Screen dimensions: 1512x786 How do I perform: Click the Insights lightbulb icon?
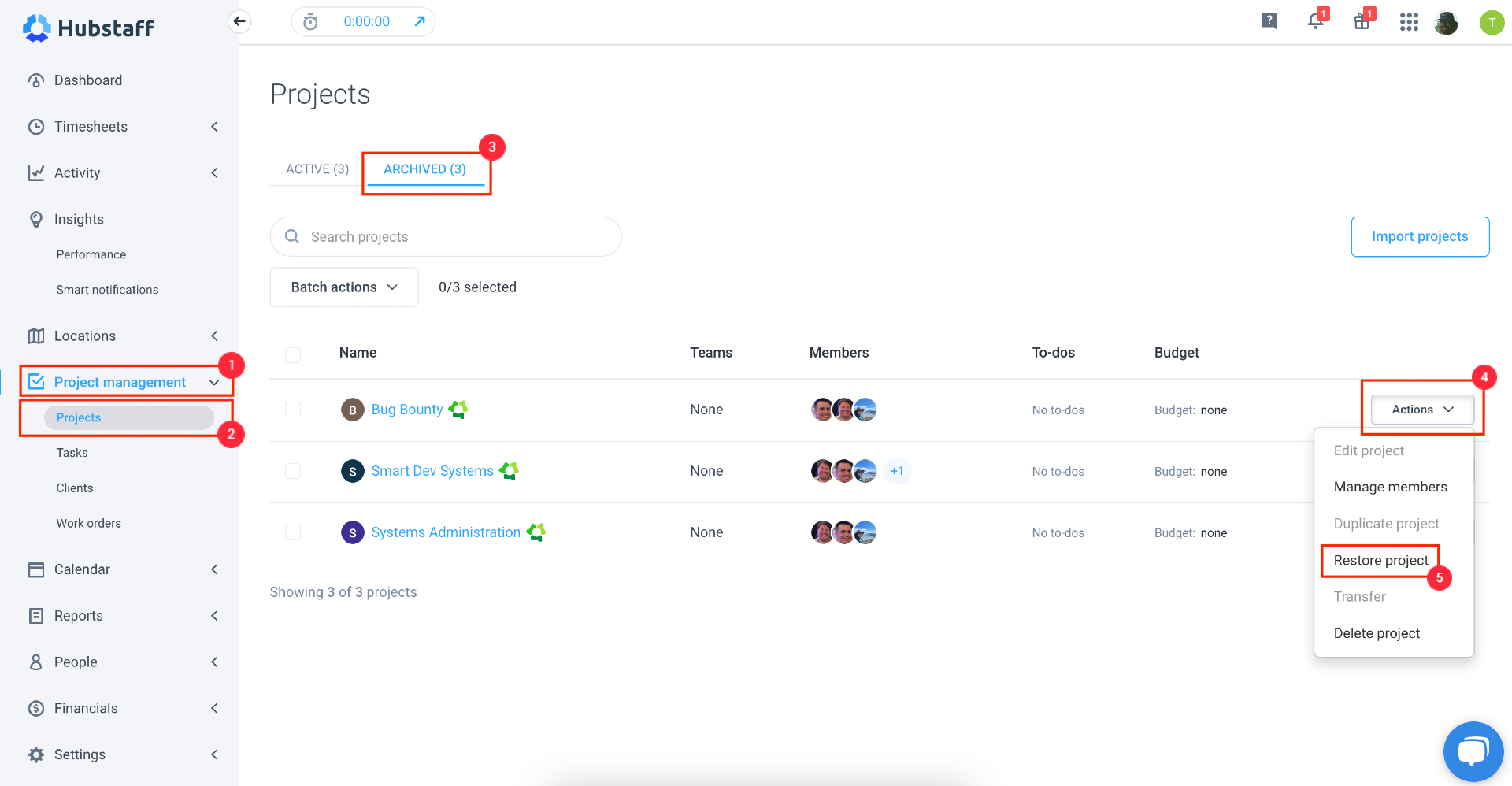(36, 219)
